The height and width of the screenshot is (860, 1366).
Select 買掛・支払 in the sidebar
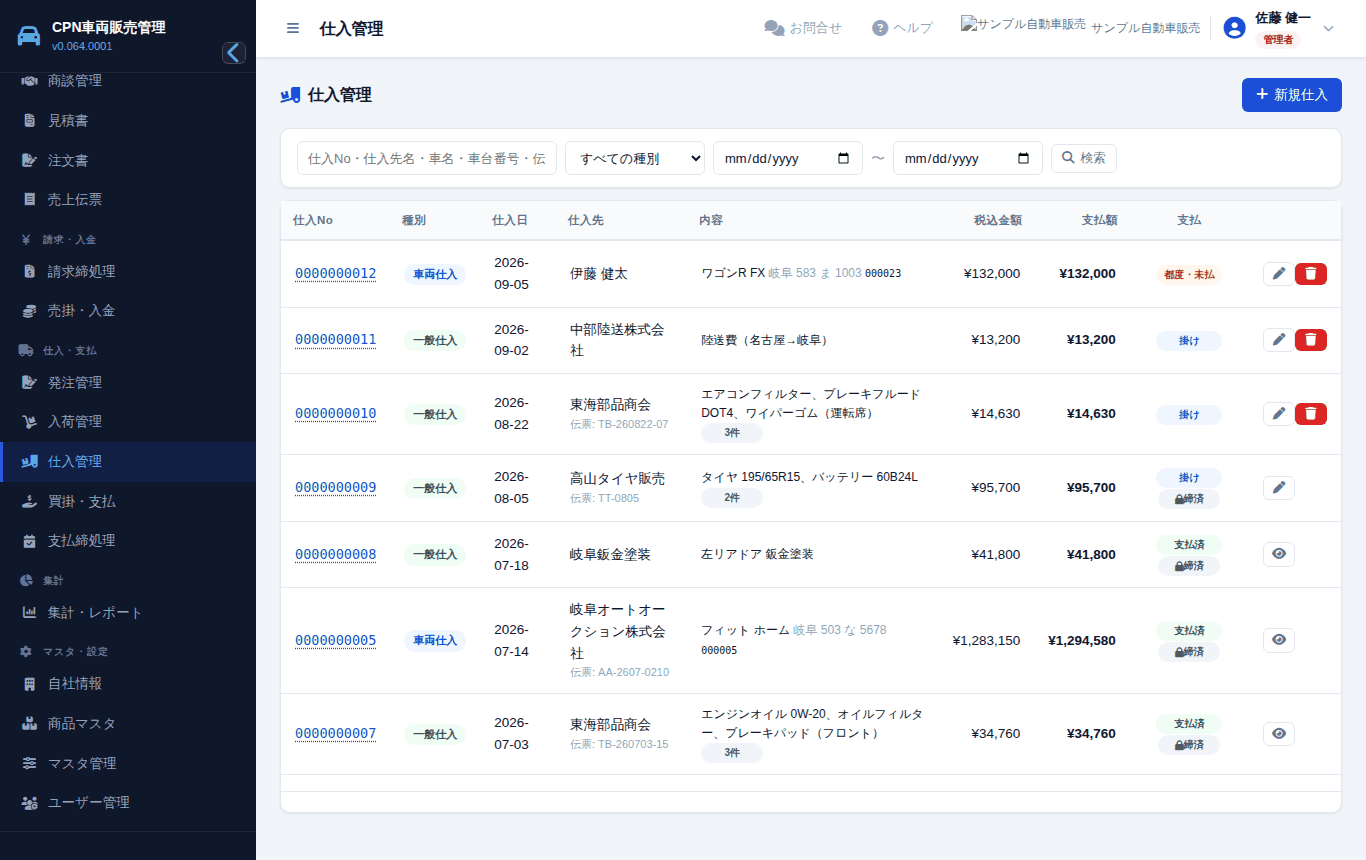[128, 501]
